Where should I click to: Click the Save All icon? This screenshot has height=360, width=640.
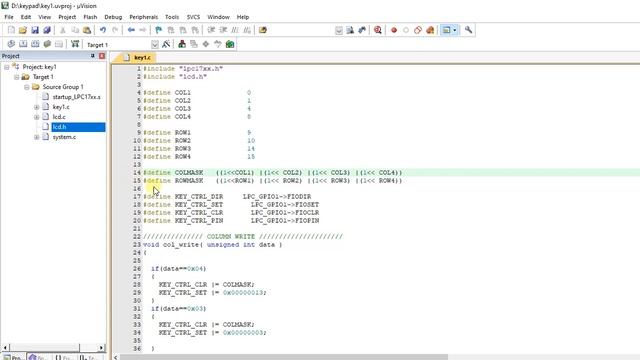47,30
